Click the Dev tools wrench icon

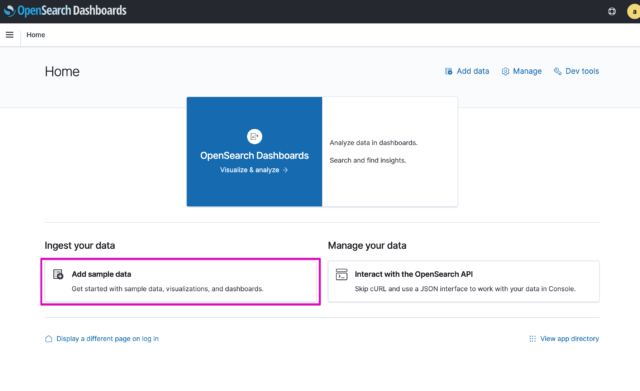[x=558, y=71]
